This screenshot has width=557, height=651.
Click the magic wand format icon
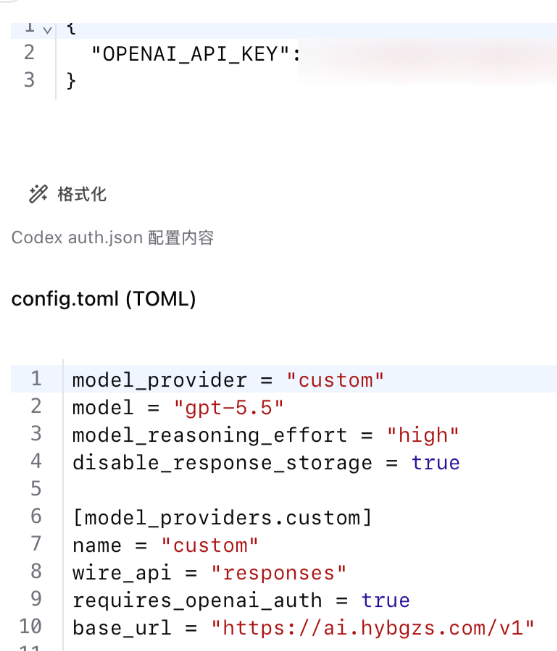click(38, 194)
